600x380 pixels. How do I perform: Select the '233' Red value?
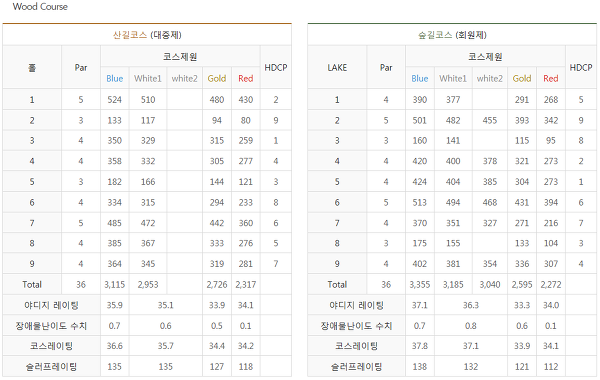[x=246, y=202]
